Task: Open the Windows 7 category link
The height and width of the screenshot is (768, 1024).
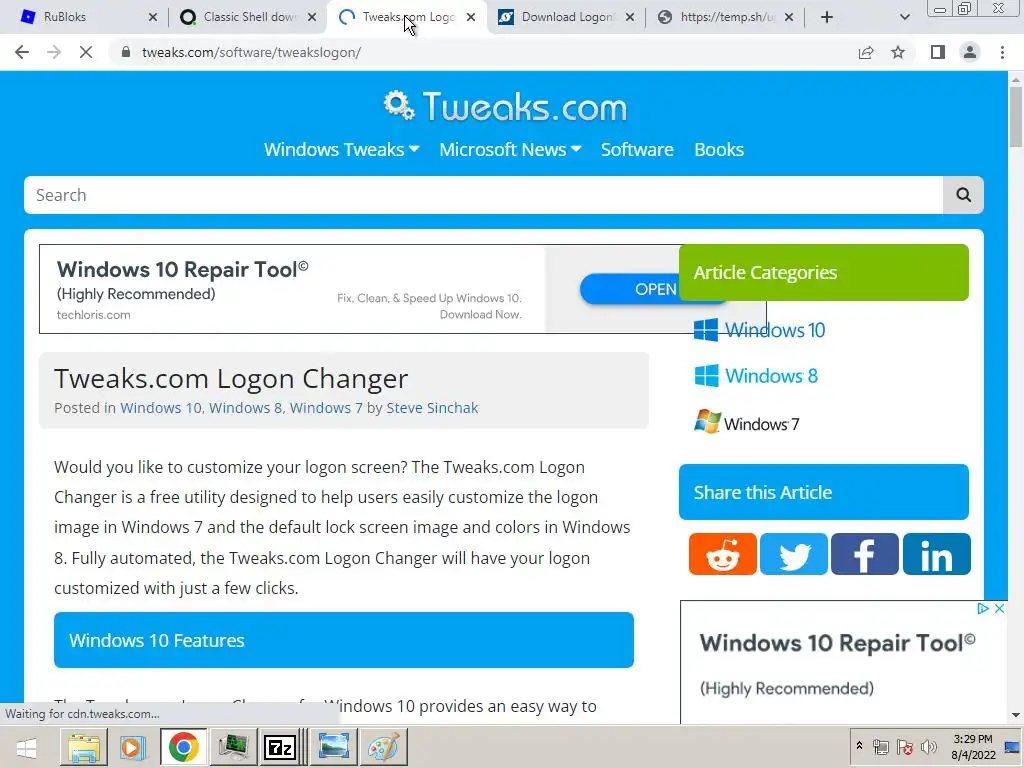Action: pos(746,423)
